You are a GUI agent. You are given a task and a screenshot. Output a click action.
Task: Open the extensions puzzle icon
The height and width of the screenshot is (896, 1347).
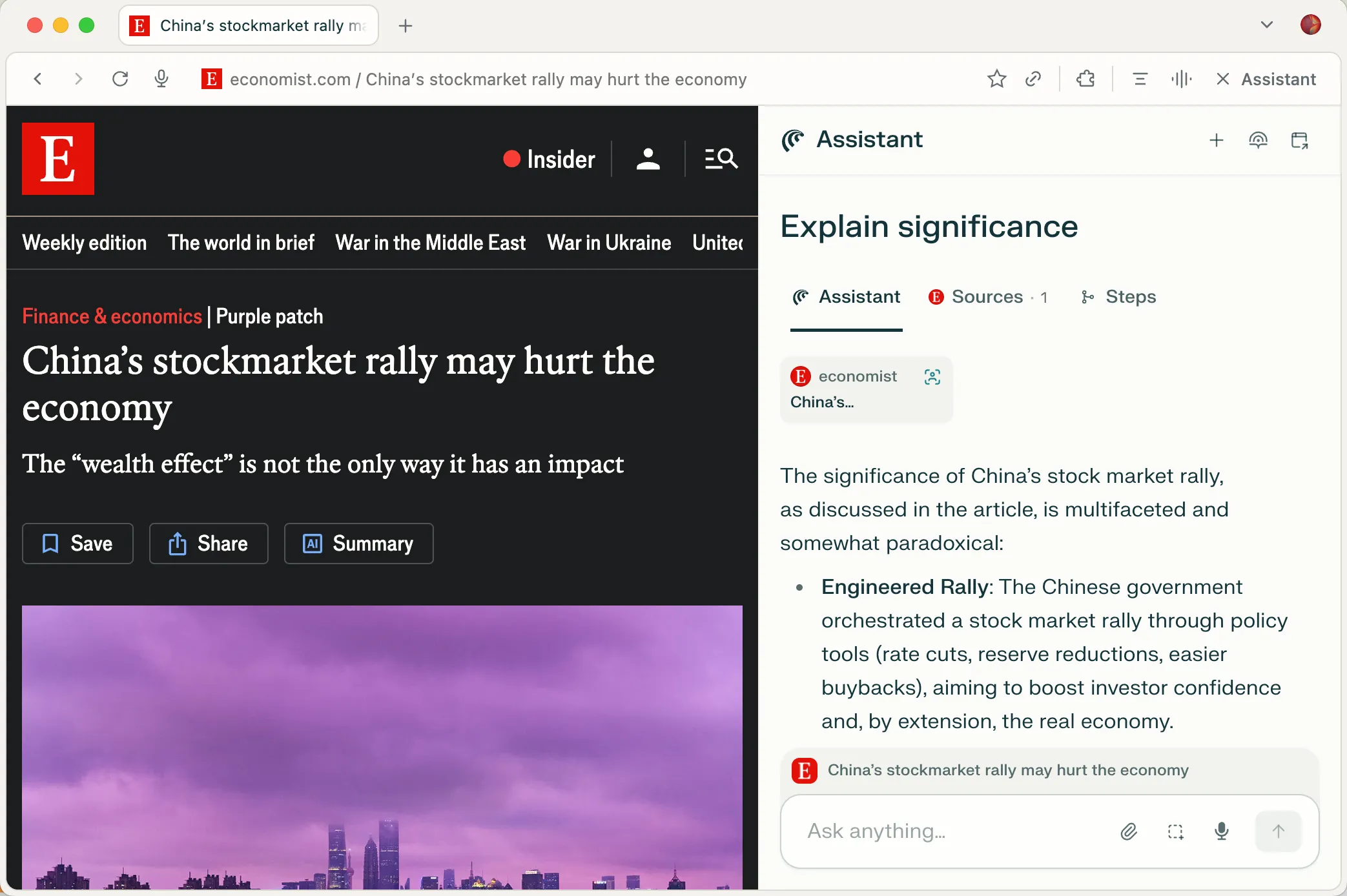(x=1085, y=79)
